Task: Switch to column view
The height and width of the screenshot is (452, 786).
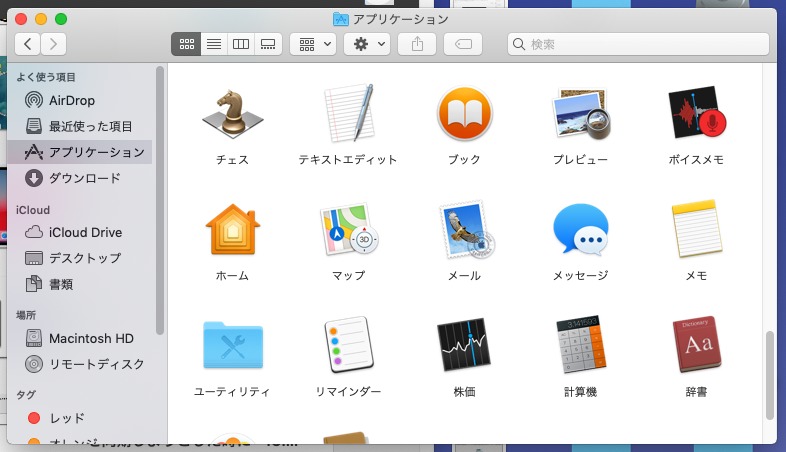Action: tap(241, 44)
